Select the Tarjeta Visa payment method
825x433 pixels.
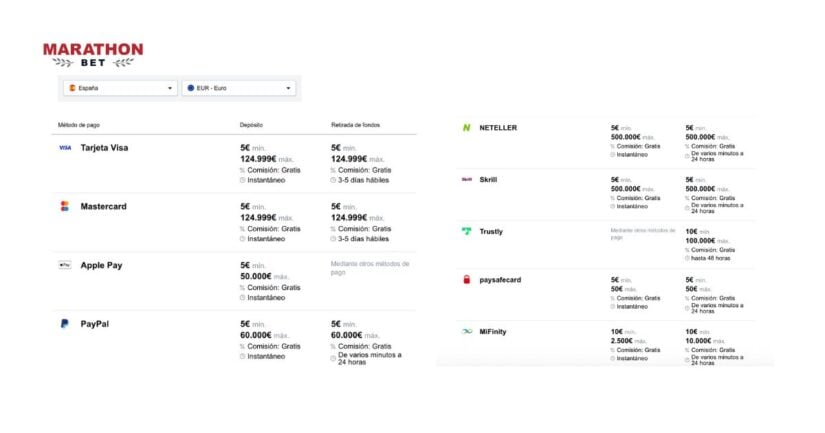click(x=104, y=148)
